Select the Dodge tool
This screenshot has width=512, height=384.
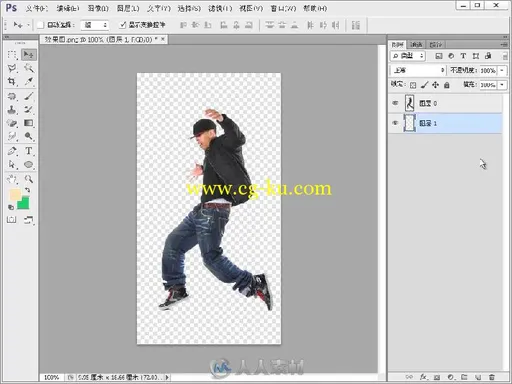[x=29, y=136]
